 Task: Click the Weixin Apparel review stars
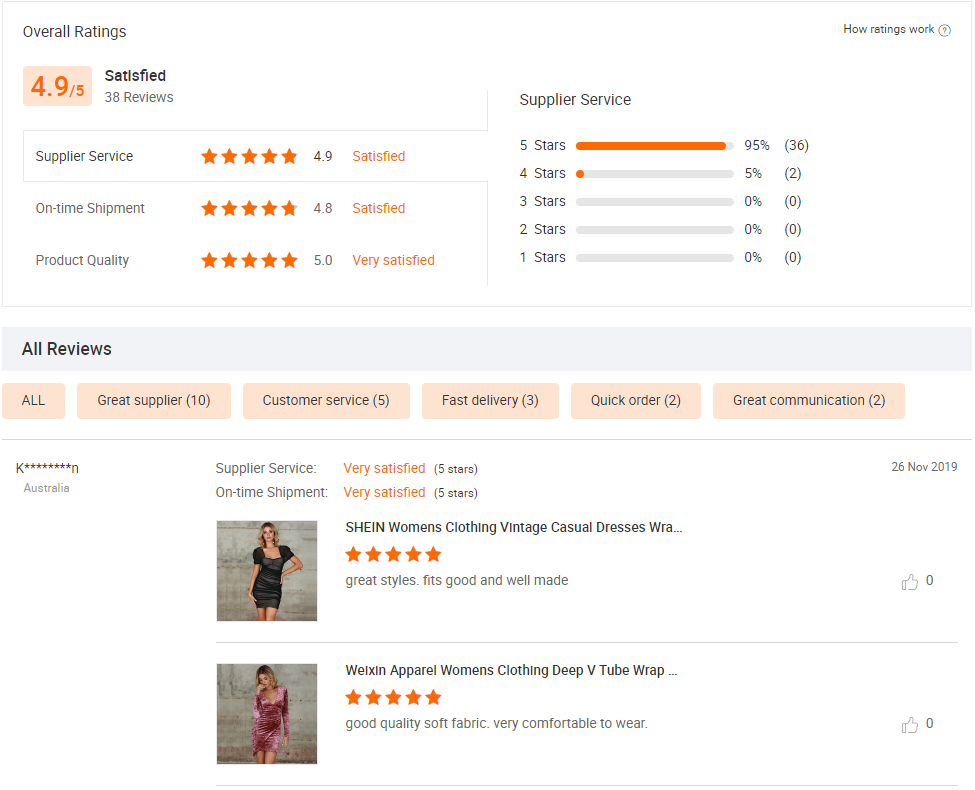click(394, 697)
